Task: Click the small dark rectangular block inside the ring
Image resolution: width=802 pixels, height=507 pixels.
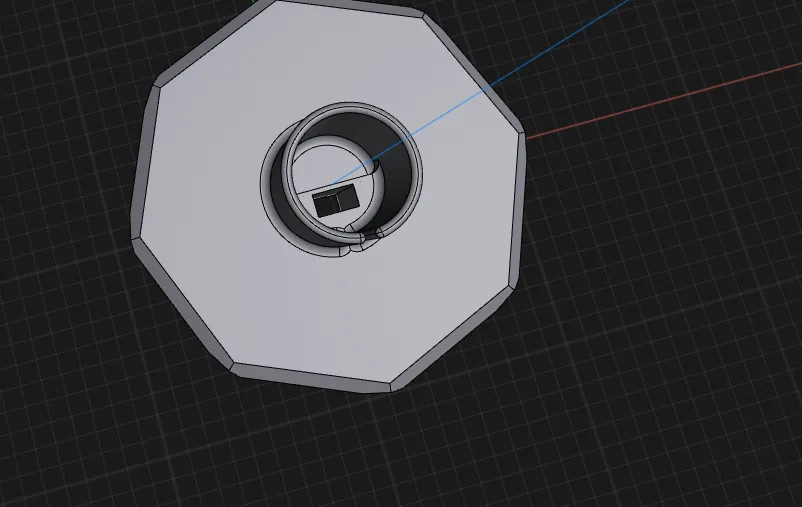Action: coord(335,201)
